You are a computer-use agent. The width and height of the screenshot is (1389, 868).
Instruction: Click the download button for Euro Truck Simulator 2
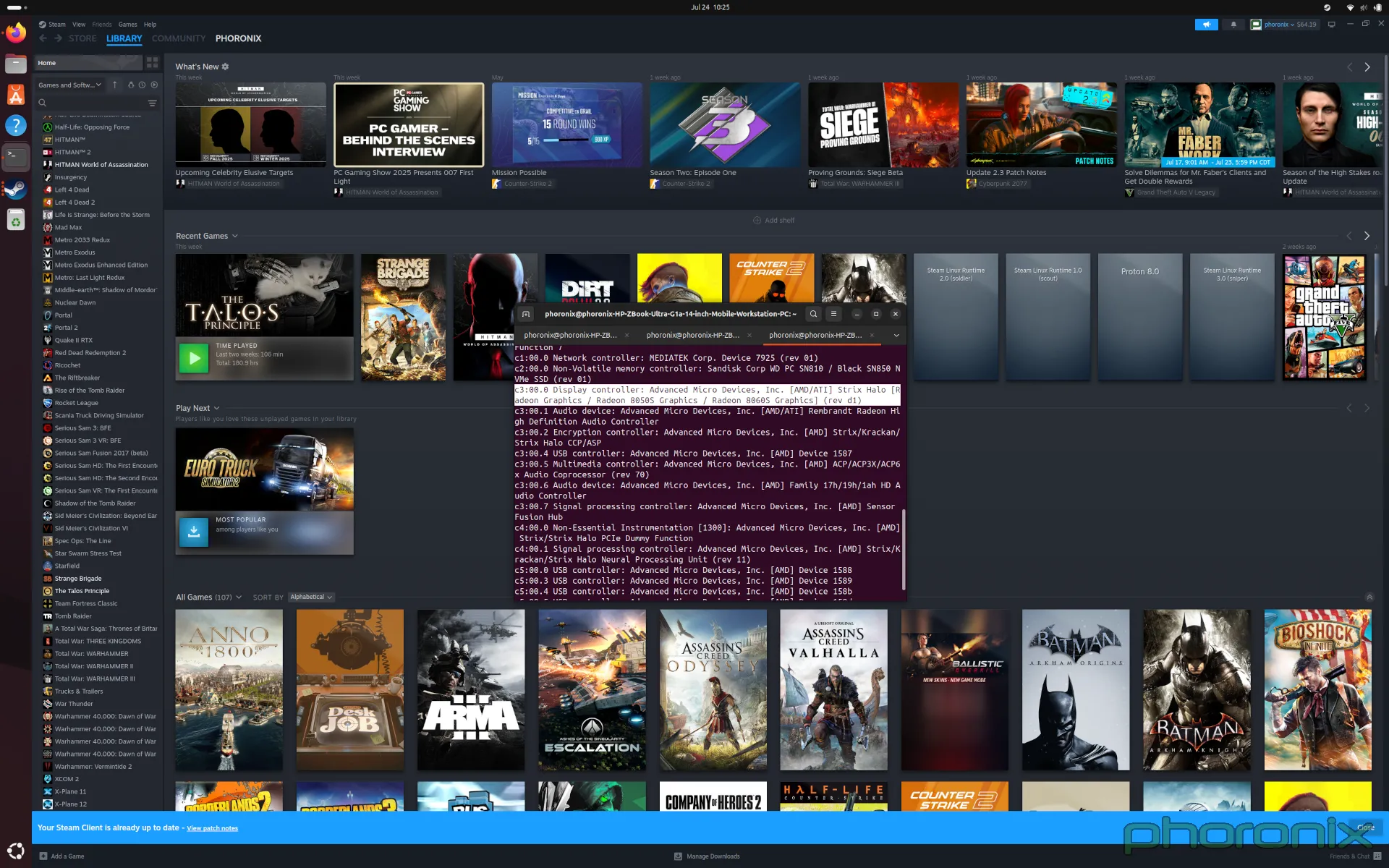point(194,532)
